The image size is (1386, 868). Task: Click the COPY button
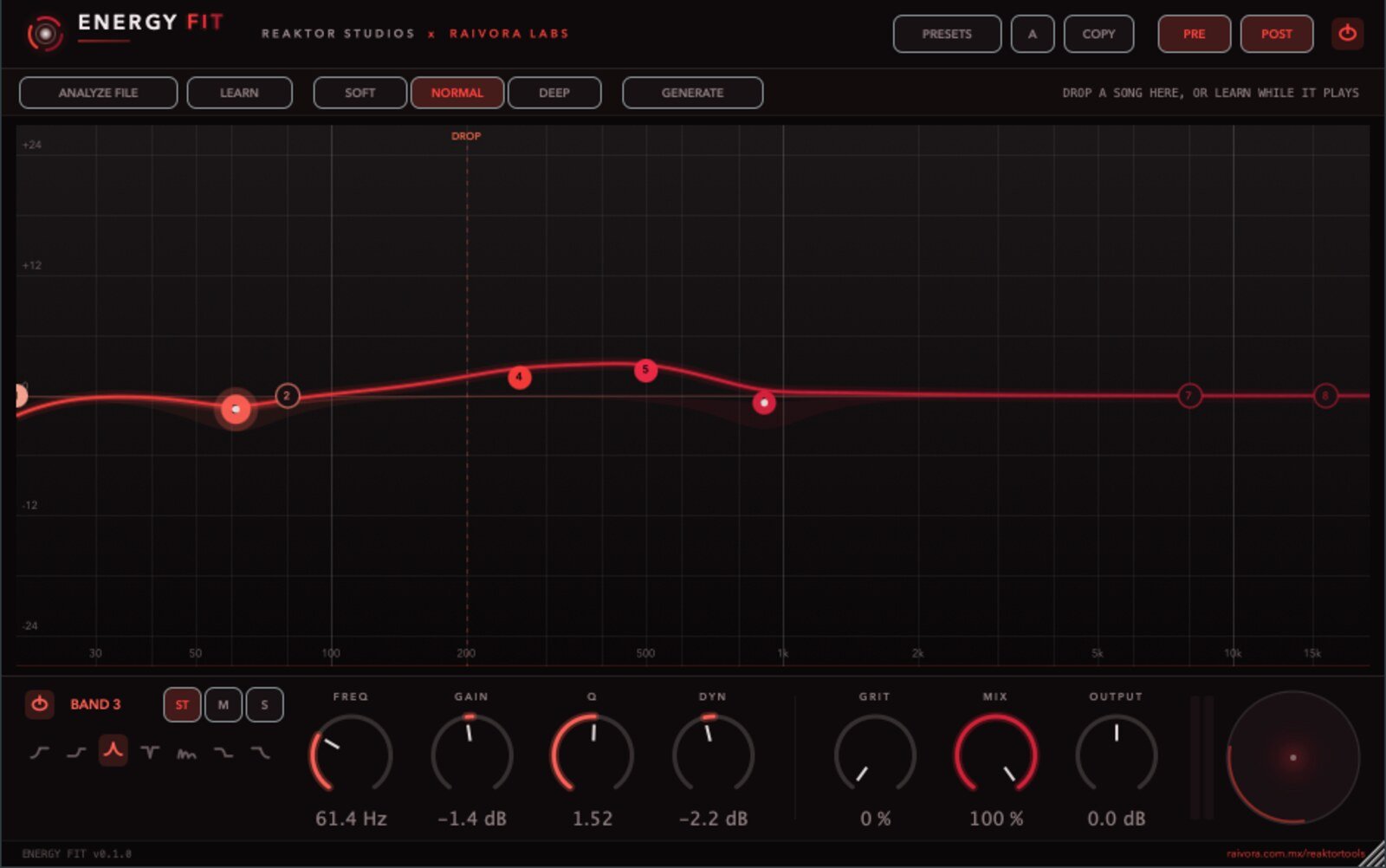coord(1098,34)
